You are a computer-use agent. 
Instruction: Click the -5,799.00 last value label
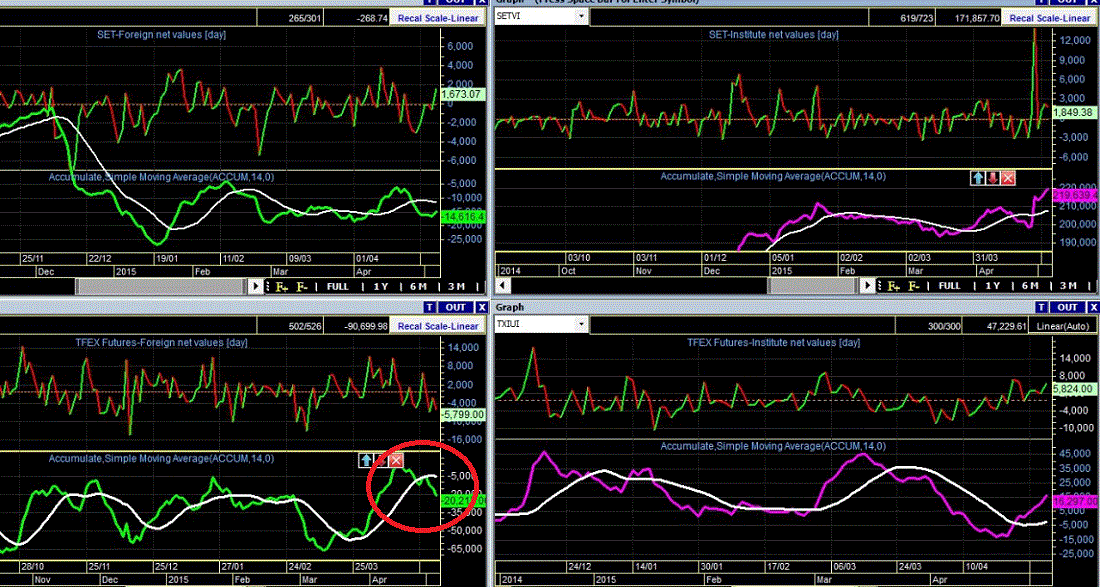coord(463,414)
